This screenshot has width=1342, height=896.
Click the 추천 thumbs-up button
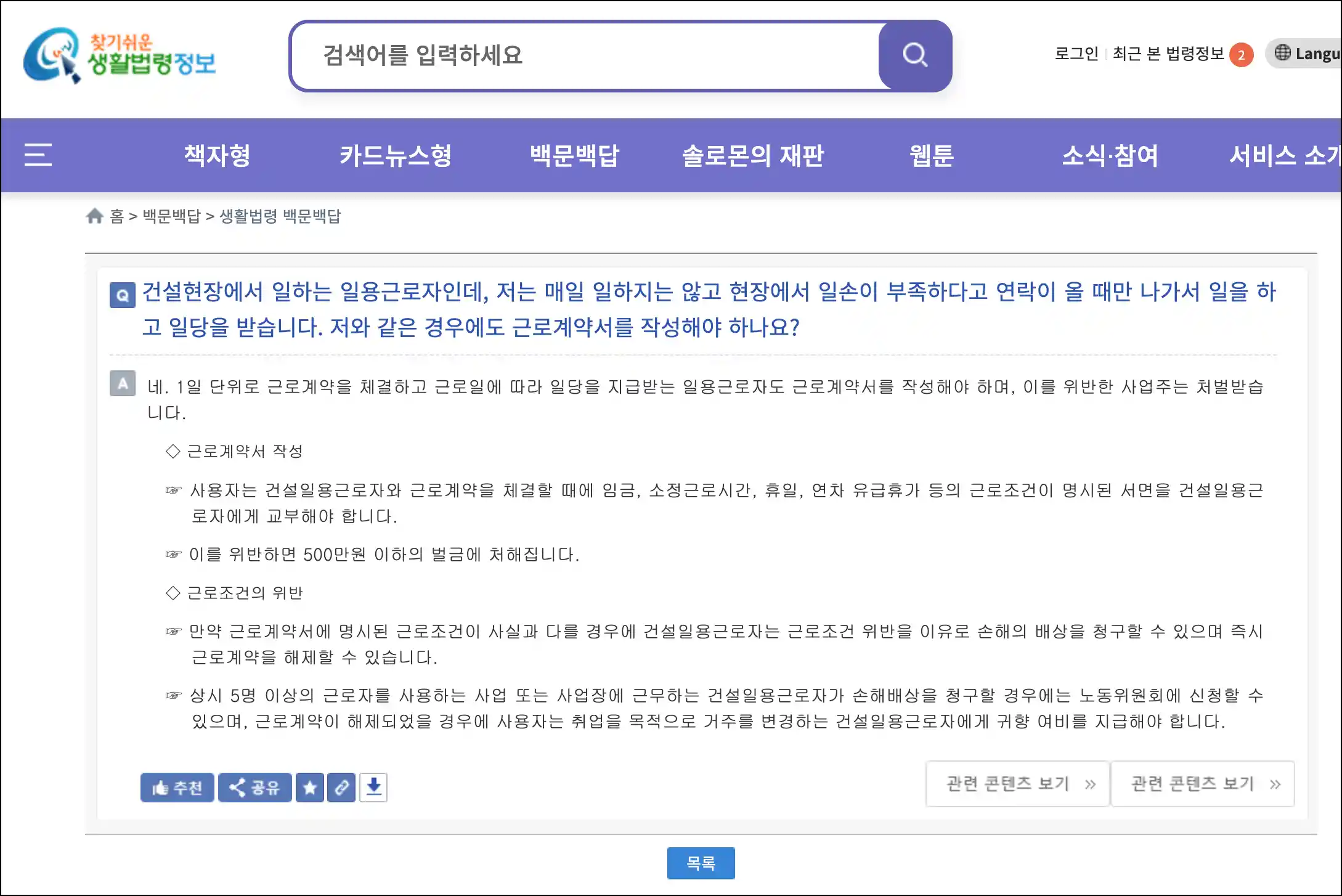click(x=177, y=788)
